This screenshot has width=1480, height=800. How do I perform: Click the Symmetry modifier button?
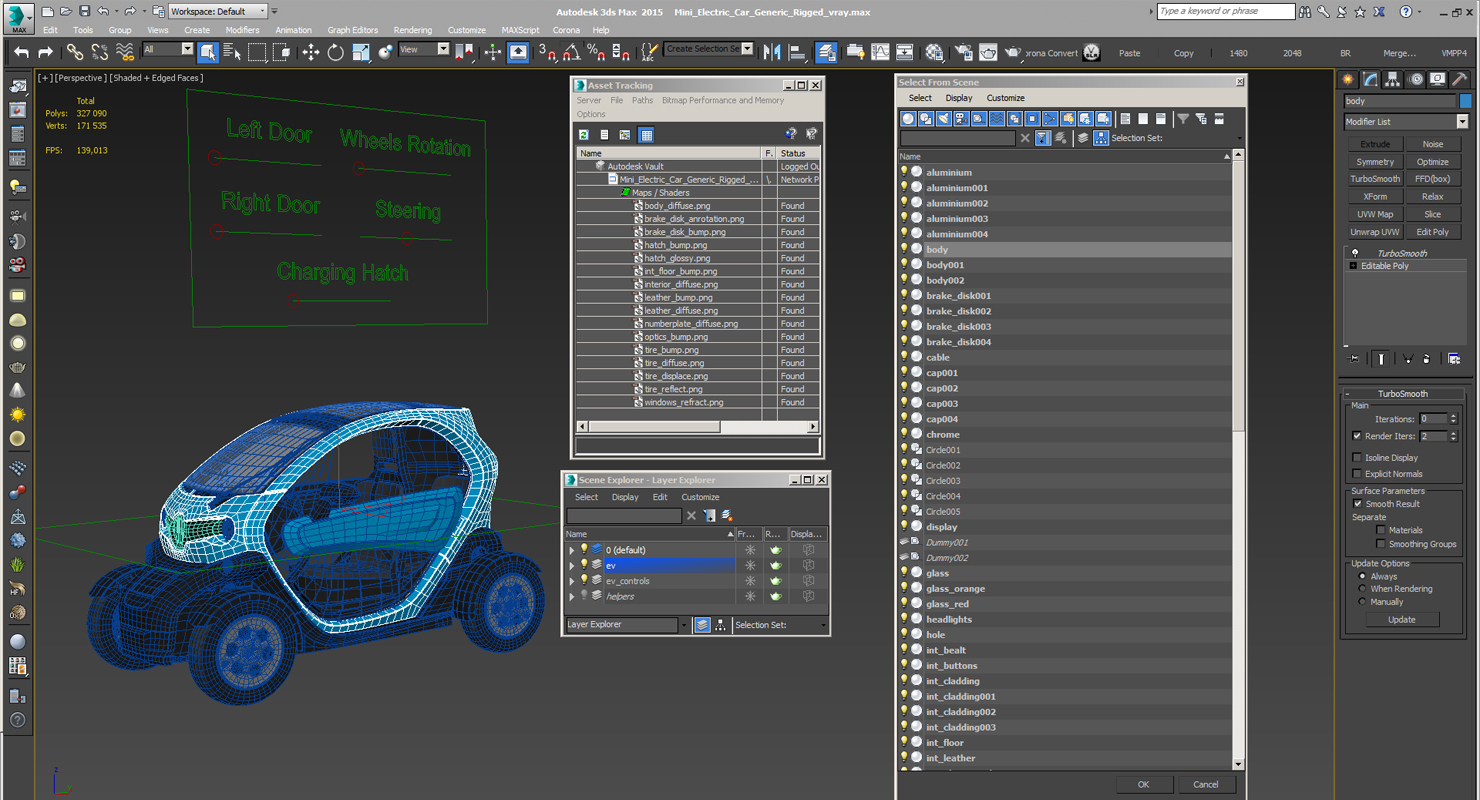point(1375,162)
